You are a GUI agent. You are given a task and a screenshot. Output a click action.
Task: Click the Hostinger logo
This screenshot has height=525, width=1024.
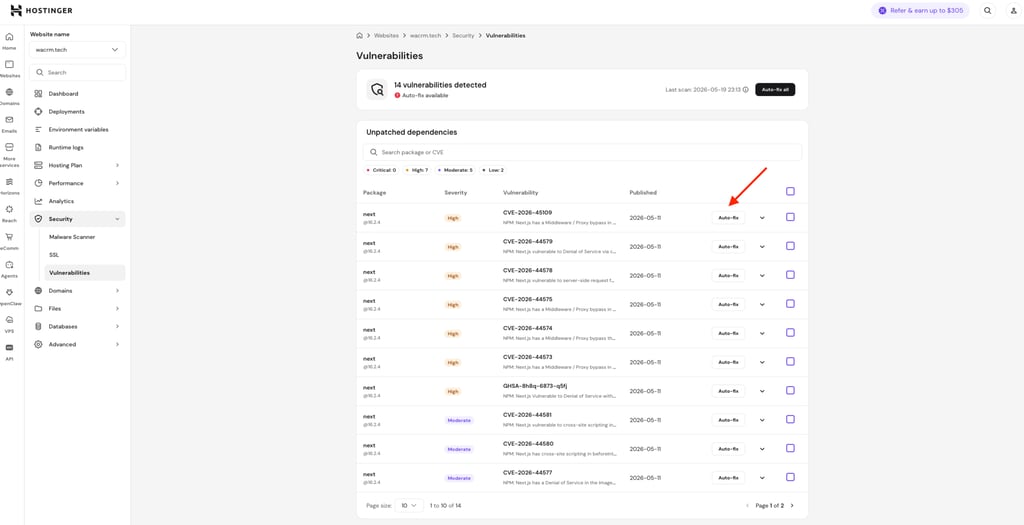tap(41, 10)
